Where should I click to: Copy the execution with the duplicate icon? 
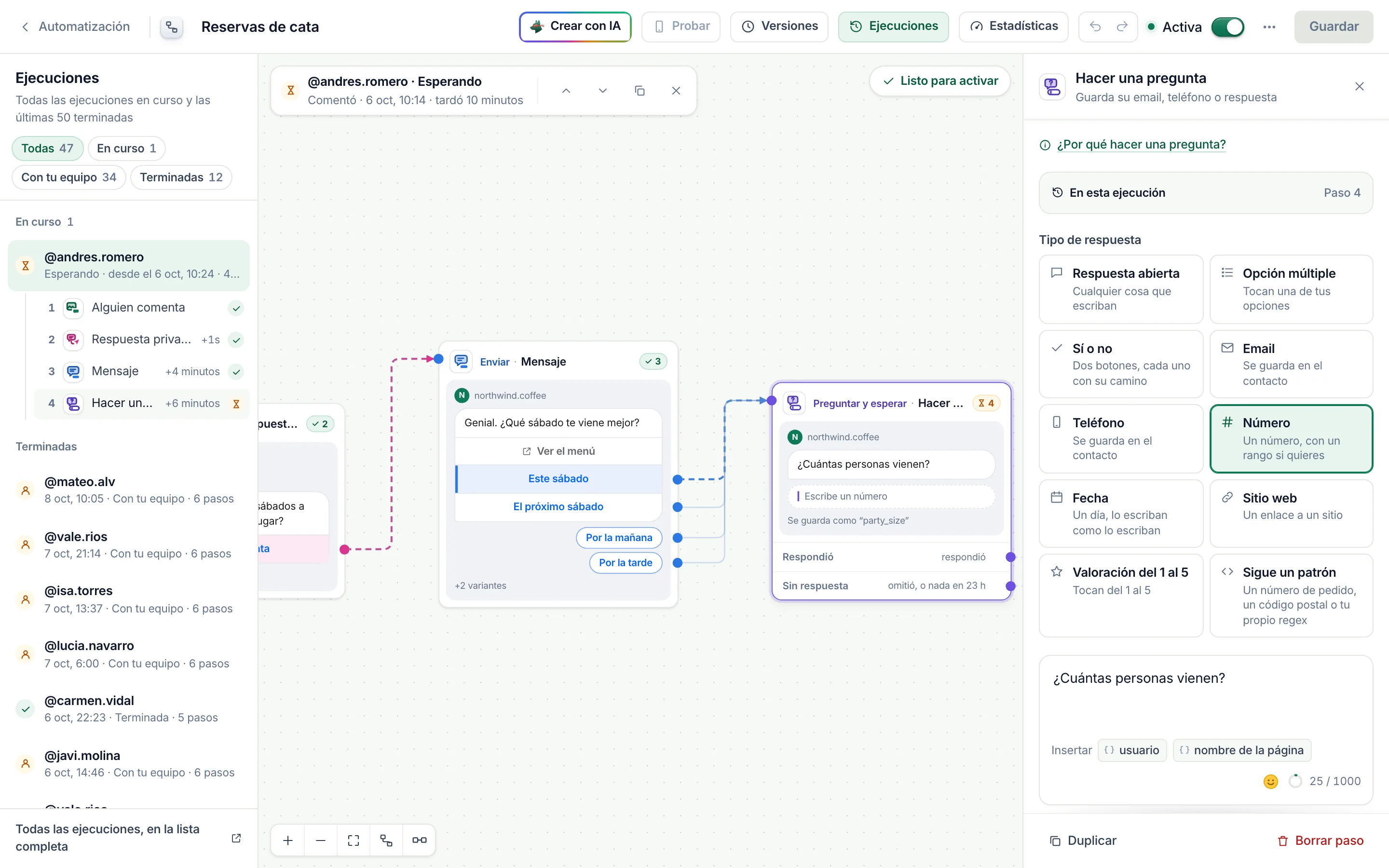pos(640,91)
